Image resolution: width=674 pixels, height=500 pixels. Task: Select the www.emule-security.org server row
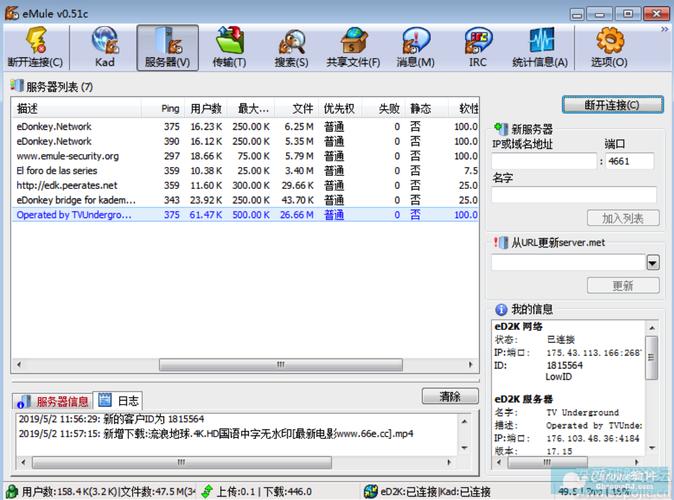click(x=245, y=156)
